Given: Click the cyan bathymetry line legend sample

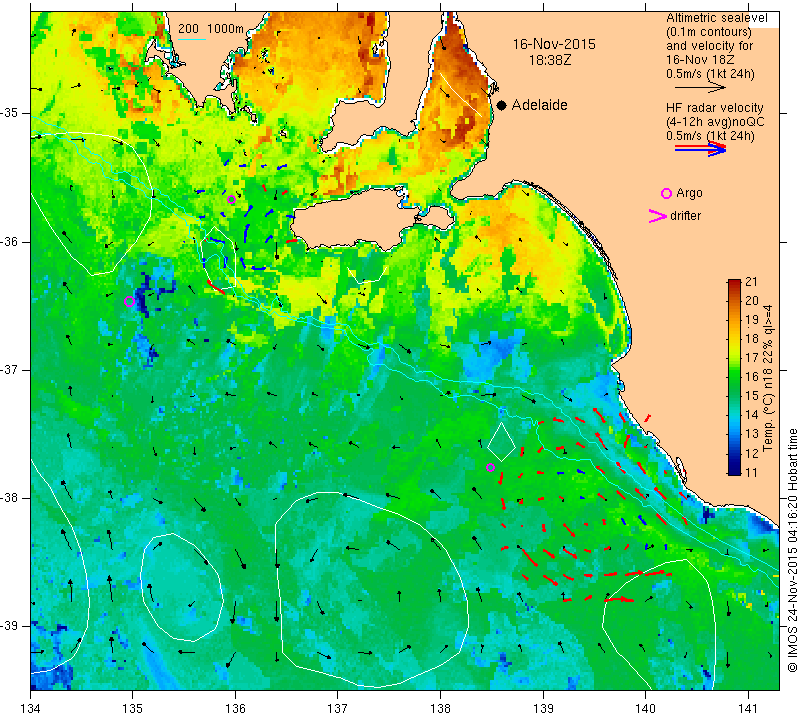Looking at the screenshot, I should pos(192,39).
